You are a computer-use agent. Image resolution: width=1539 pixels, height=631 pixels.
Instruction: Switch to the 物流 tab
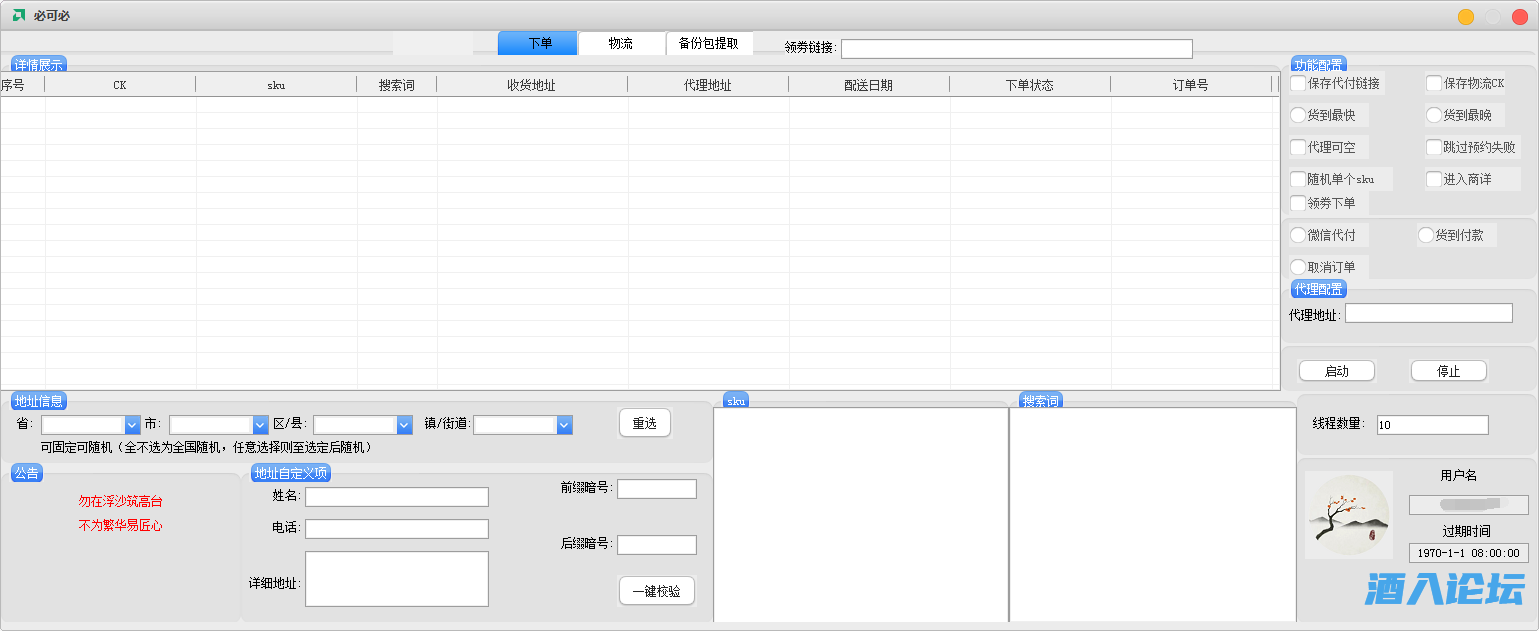pos(621,44)
